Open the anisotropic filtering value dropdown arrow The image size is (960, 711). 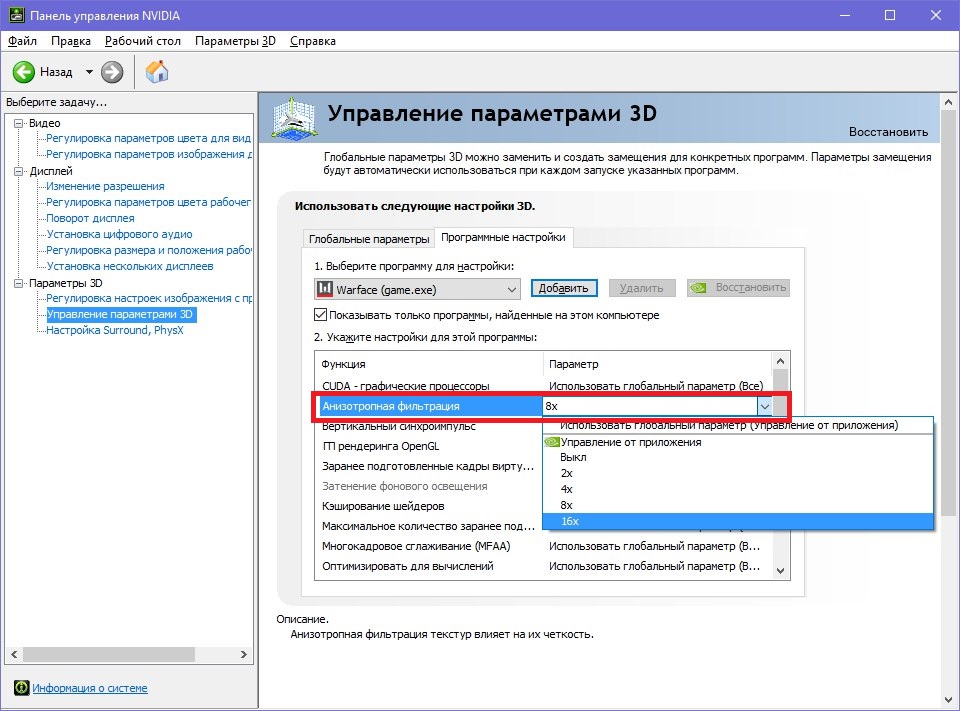[x=764, y=406]
